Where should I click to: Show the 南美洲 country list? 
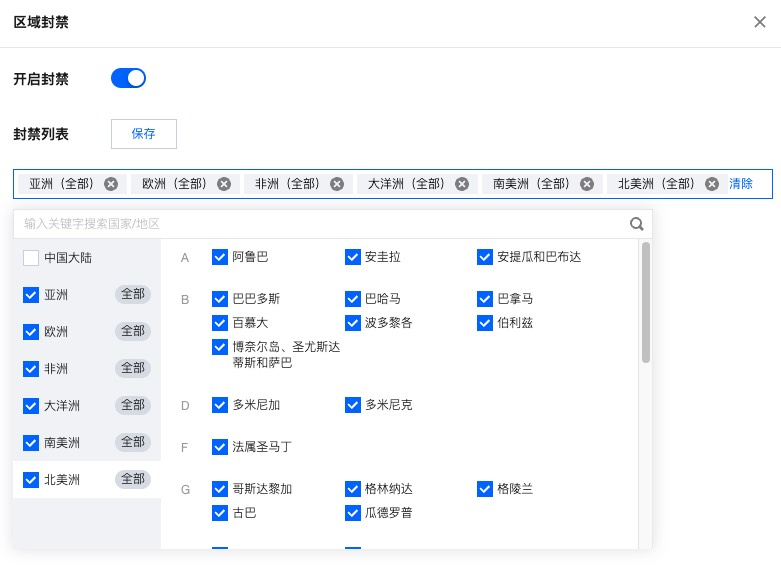tap(62, 443)
